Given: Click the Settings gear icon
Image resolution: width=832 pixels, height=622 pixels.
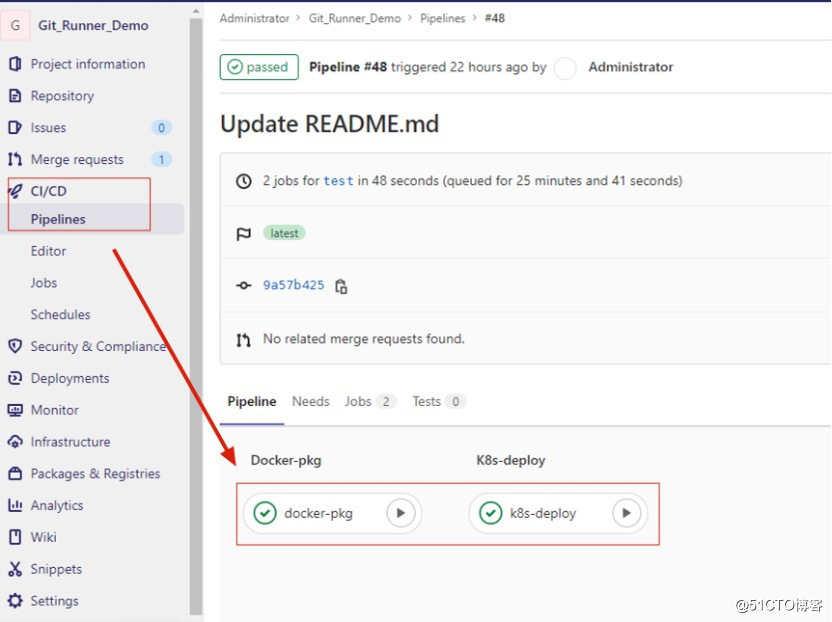Looking at the screenshot, I should pos(15,601).
